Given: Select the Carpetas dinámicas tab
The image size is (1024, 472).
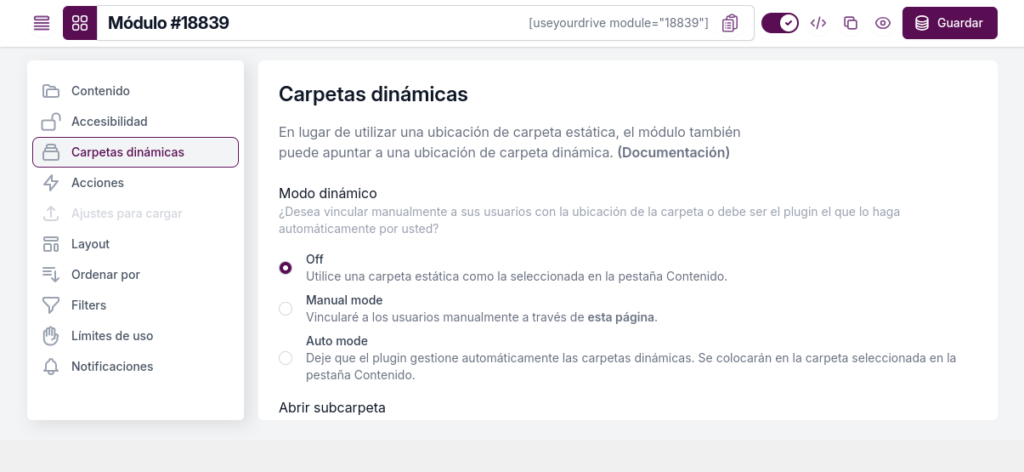Looking at the screenshot, I should [135, 152].
